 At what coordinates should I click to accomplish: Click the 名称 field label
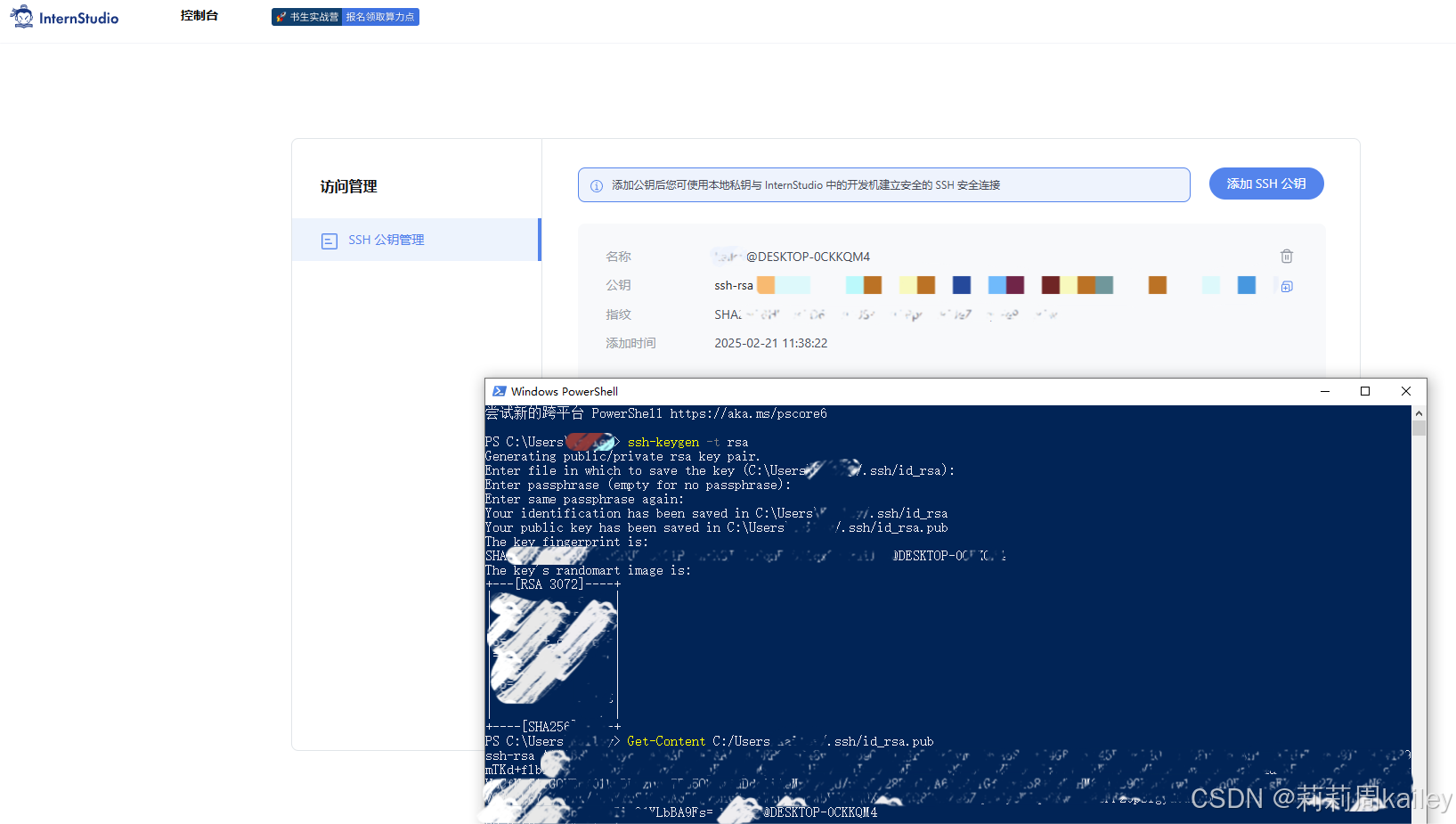618,257
